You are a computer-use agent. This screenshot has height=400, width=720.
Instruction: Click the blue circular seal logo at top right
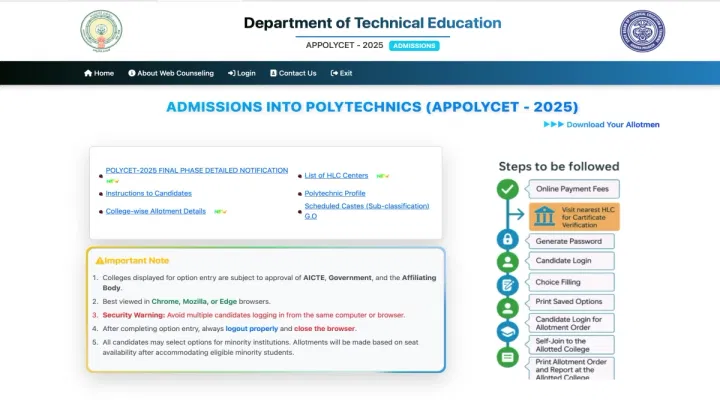pyautogui.click(x=641, y=31)
